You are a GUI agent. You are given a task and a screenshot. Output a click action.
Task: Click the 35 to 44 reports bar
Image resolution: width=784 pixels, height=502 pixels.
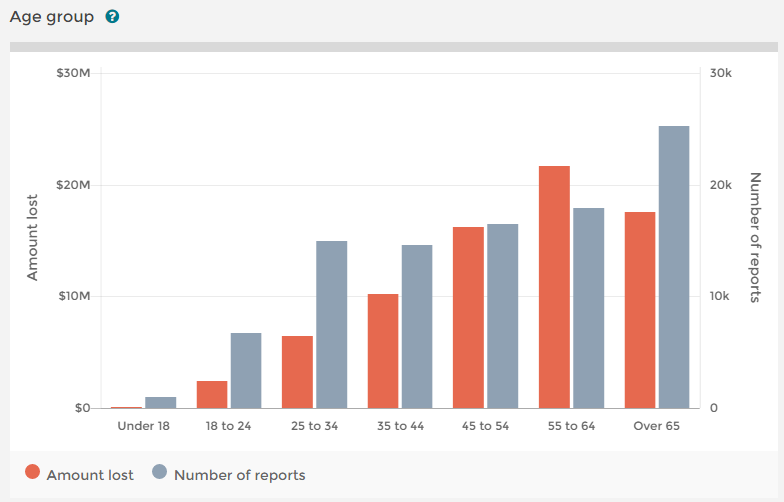coord(417,327)
